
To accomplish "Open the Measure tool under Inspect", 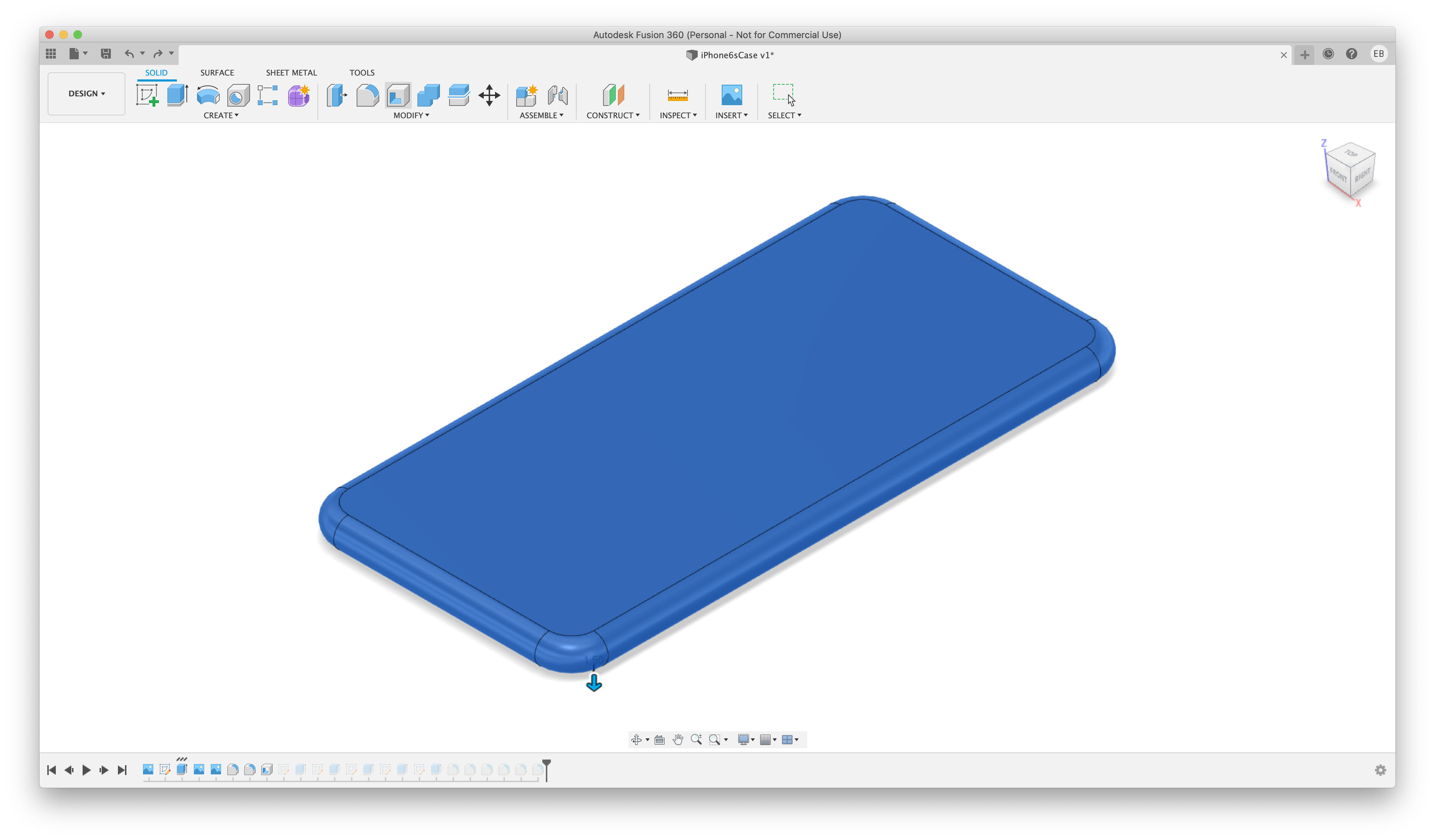I will [x=678, y=95].
